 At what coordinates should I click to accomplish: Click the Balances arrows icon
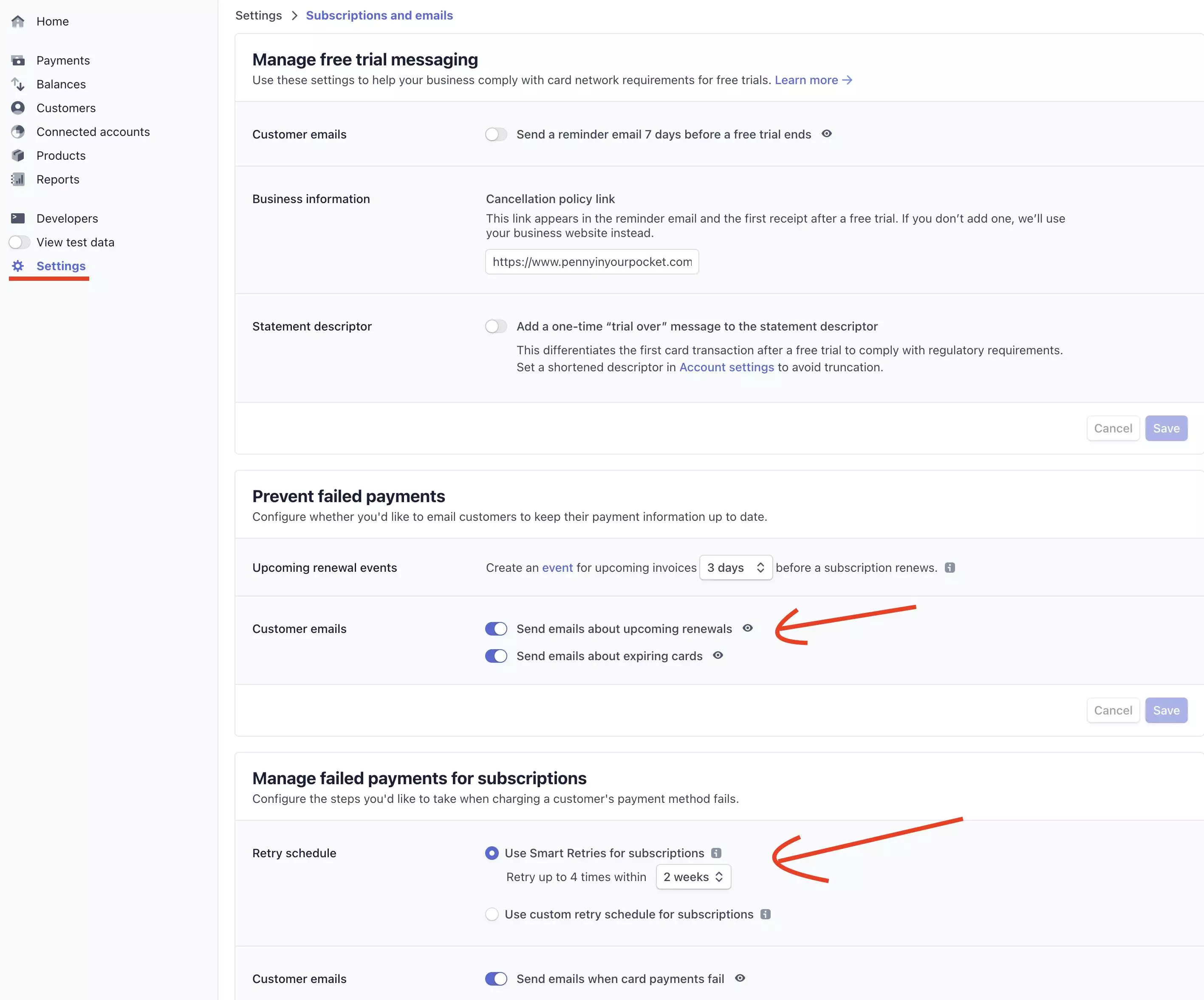tap(18, 84)
